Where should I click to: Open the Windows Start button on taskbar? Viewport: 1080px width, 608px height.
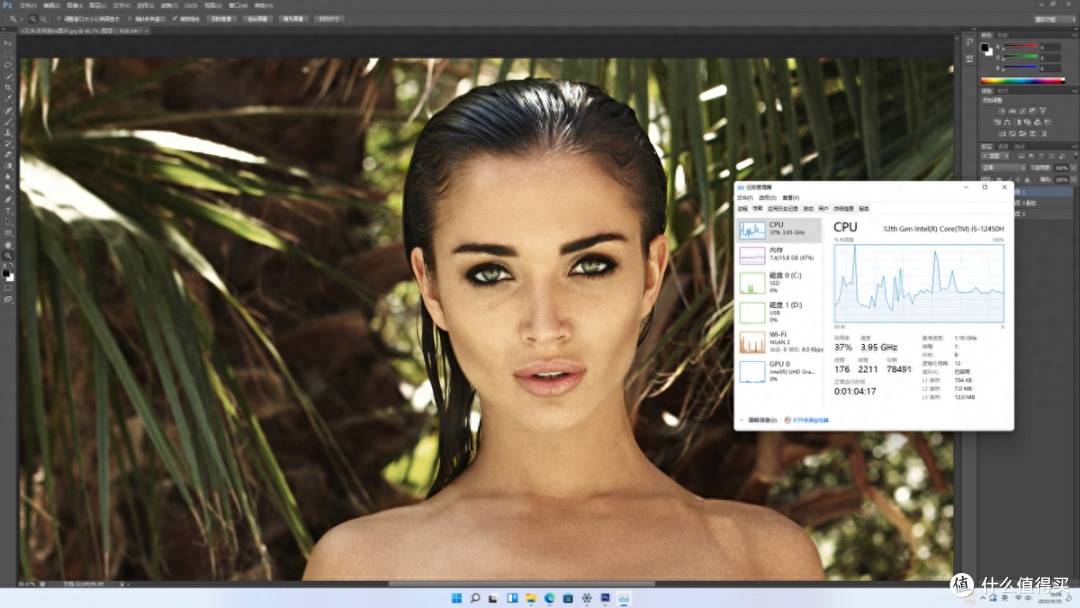tap(457, 598)
